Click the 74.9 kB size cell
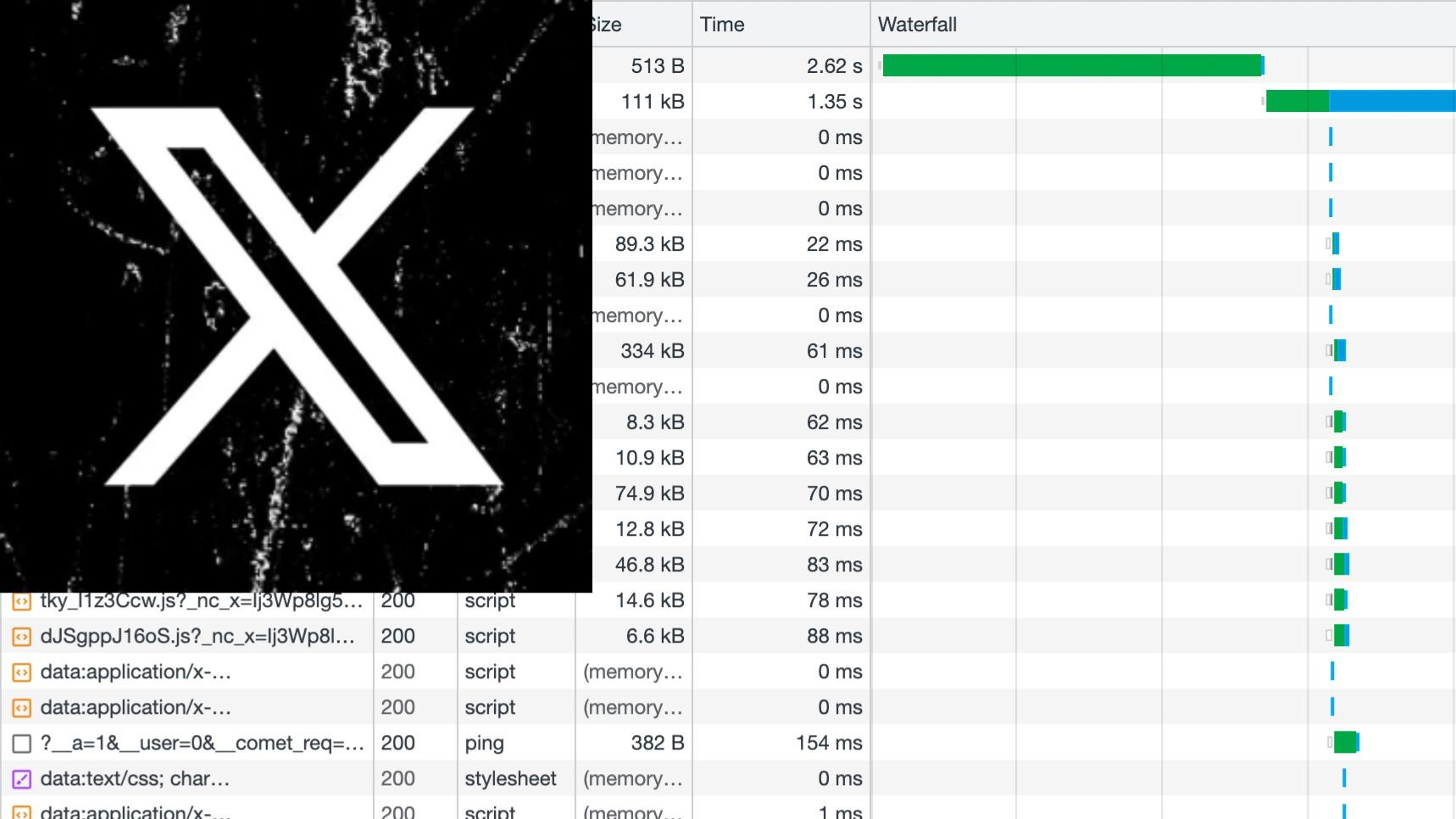The width and height of the screenshot is (1456, 819). tap(649, 493)
